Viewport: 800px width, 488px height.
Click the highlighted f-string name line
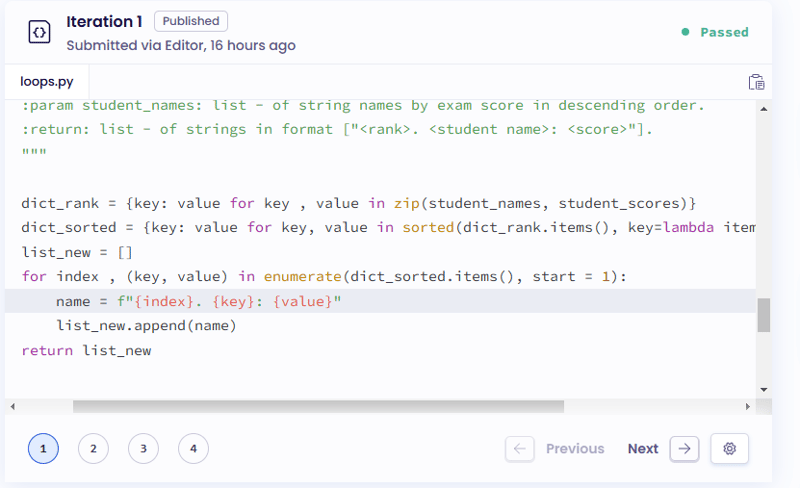pyautogui.click(x=380, y=301)
